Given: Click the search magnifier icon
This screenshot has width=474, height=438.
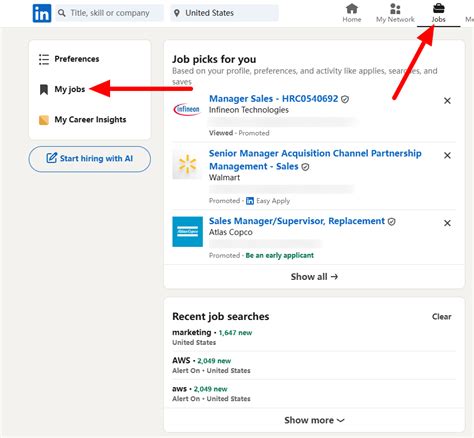Looking at the screenshot, I should (x=61, y=13).
